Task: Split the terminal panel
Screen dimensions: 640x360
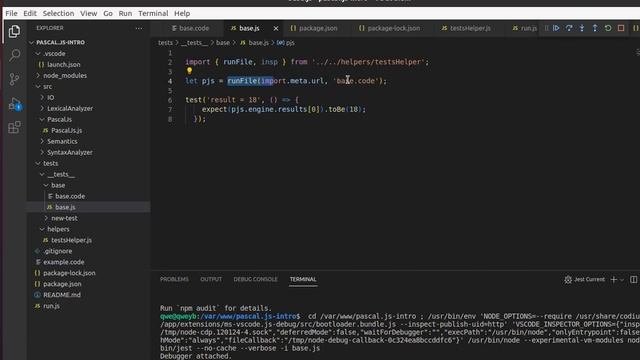Action: pyautogui.click(x=633, y=280)
